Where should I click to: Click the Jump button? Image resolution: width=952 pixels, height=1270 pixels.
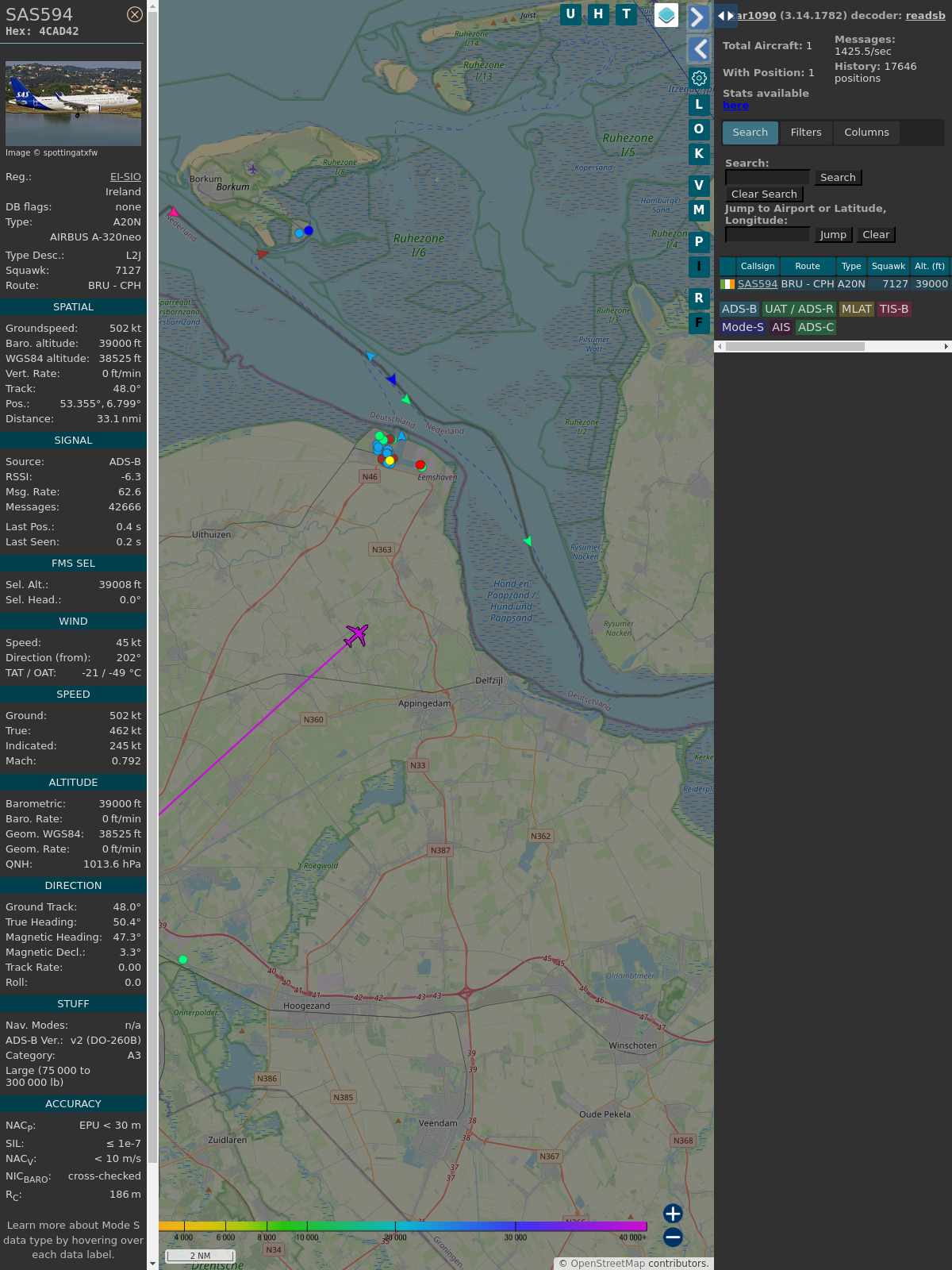[833, 235]
